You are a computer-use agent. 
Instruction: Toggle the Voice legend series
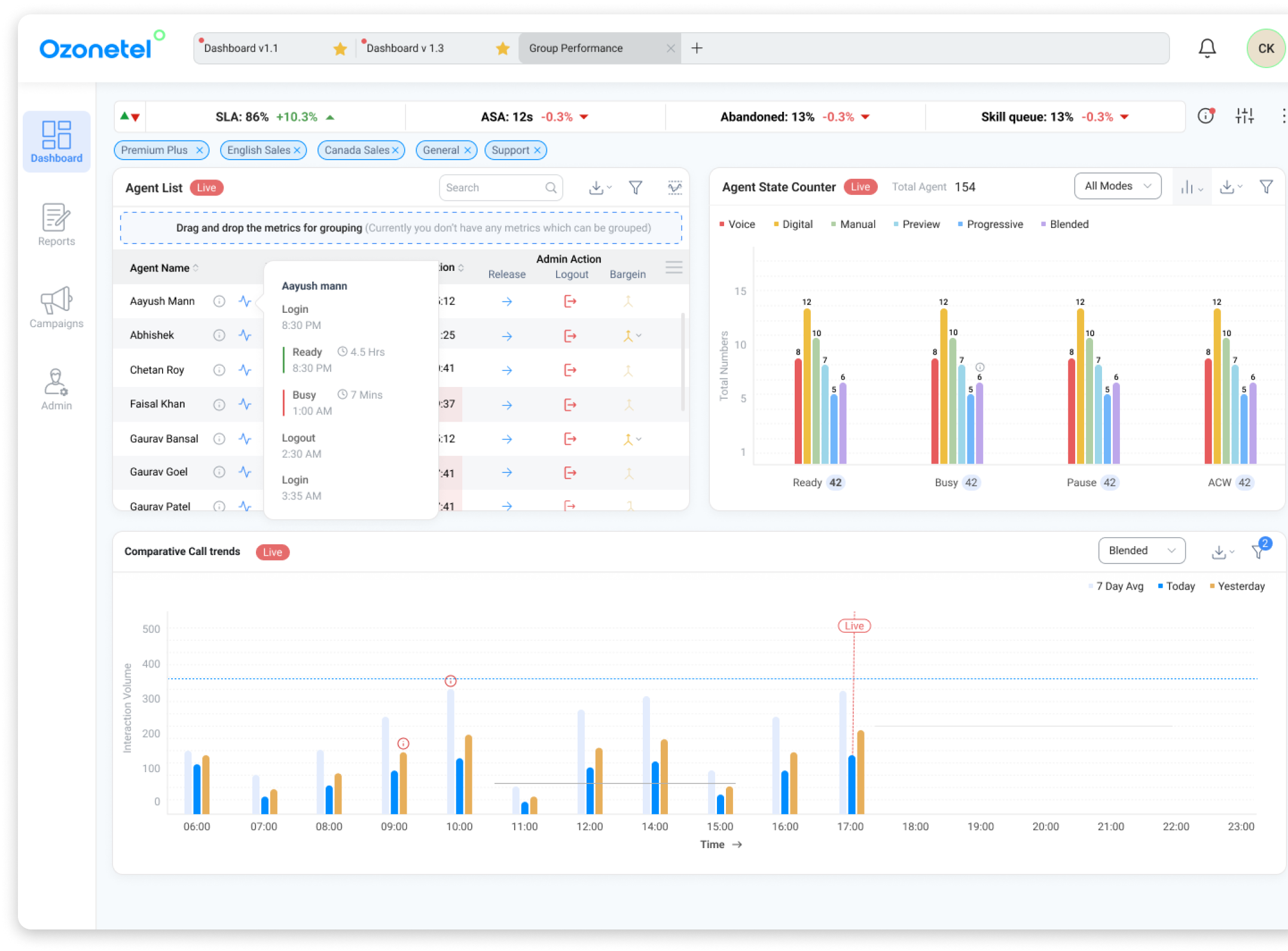tap(737, 224)
